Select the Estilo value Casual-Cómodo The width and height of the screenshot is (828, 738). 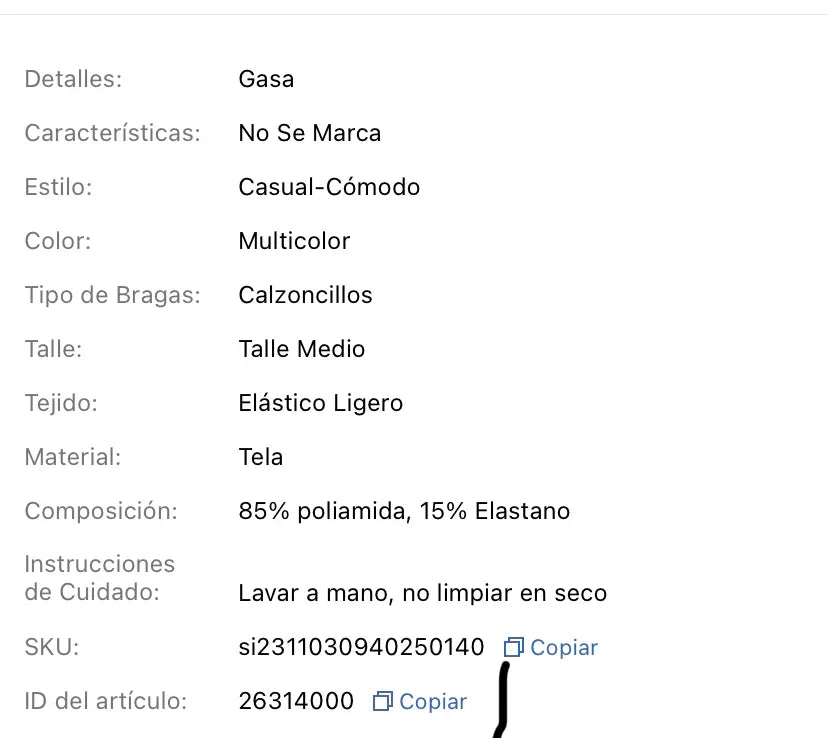329,187
